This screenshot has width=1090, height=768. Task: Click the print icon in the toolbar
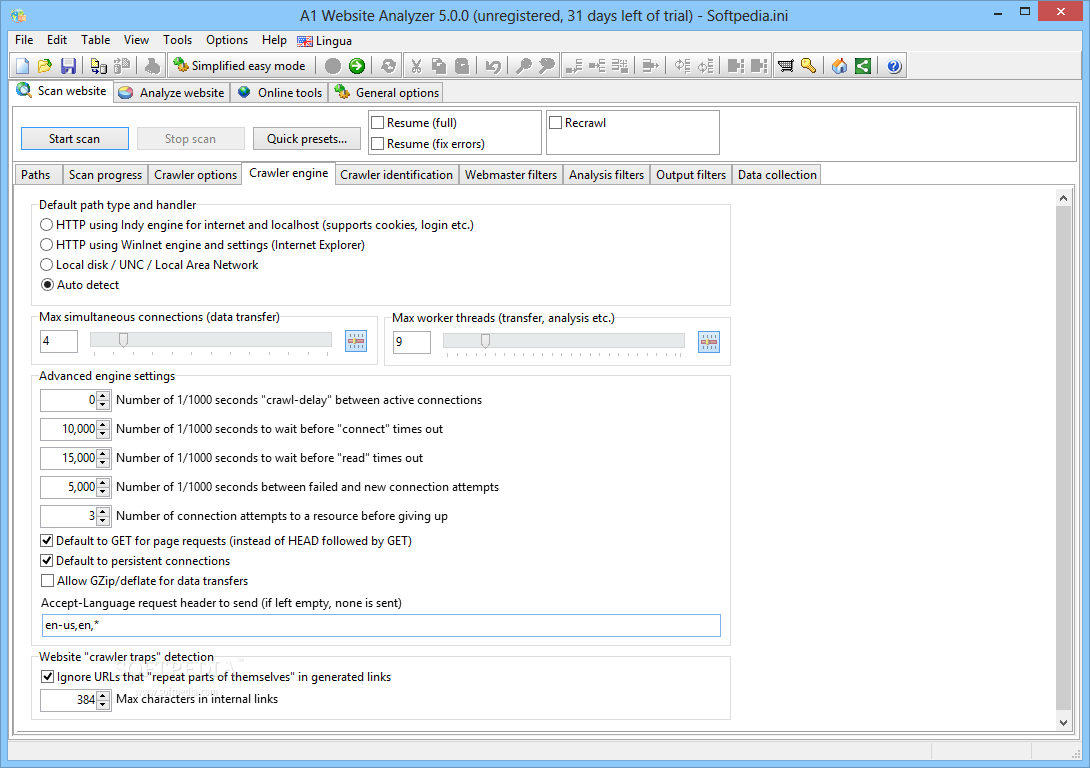pyautogui.click(x=152, y=66)
